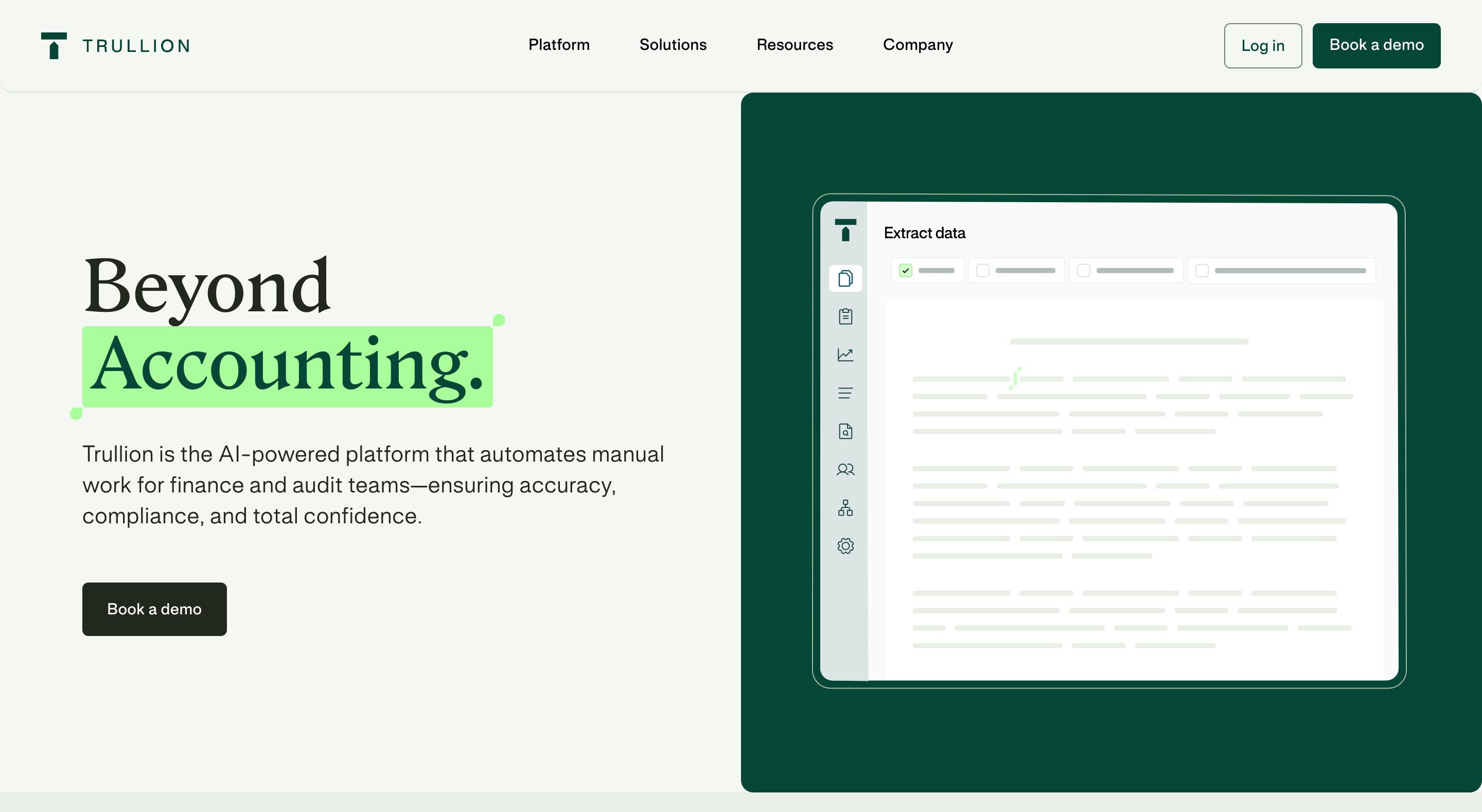Open the users group icon
Screen dimensions: 1482x812
coord(845,470)
